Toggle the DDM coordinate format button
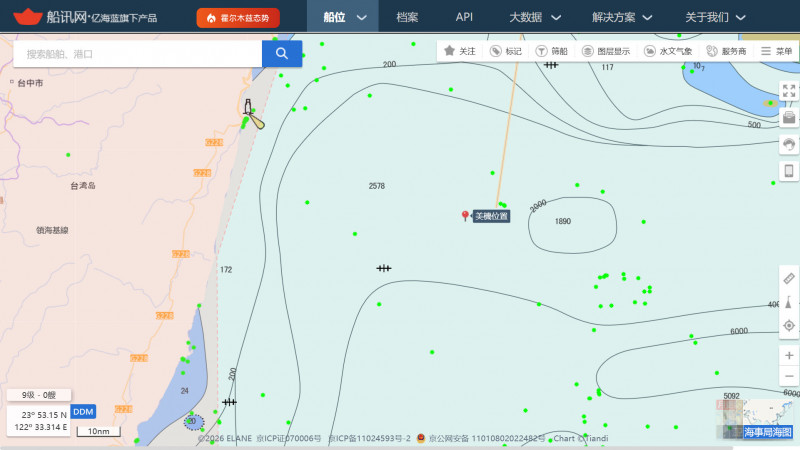This screenshot has height=450, width=800. point(83,412)
